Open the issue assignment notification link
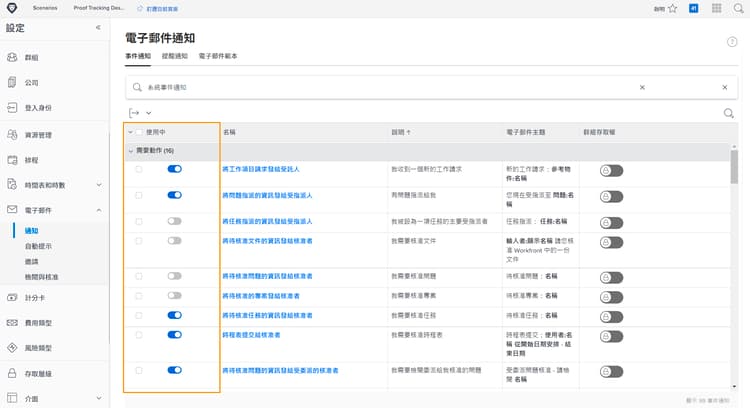 point(267,195)
